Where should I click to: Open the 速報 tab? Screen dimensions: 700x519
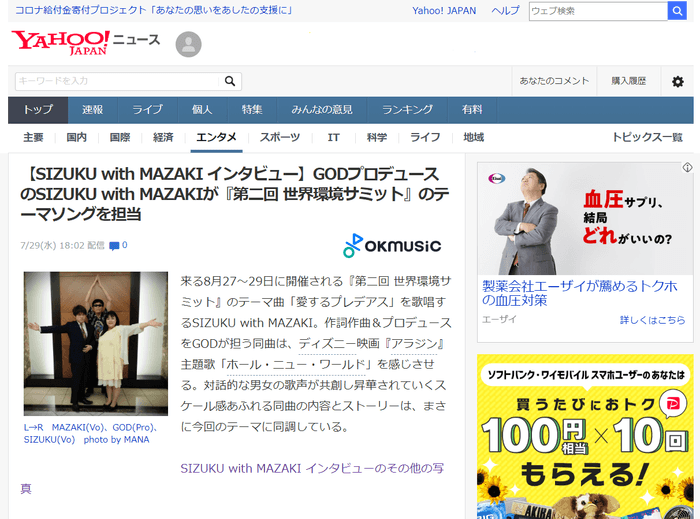click(x=93, y=110)
